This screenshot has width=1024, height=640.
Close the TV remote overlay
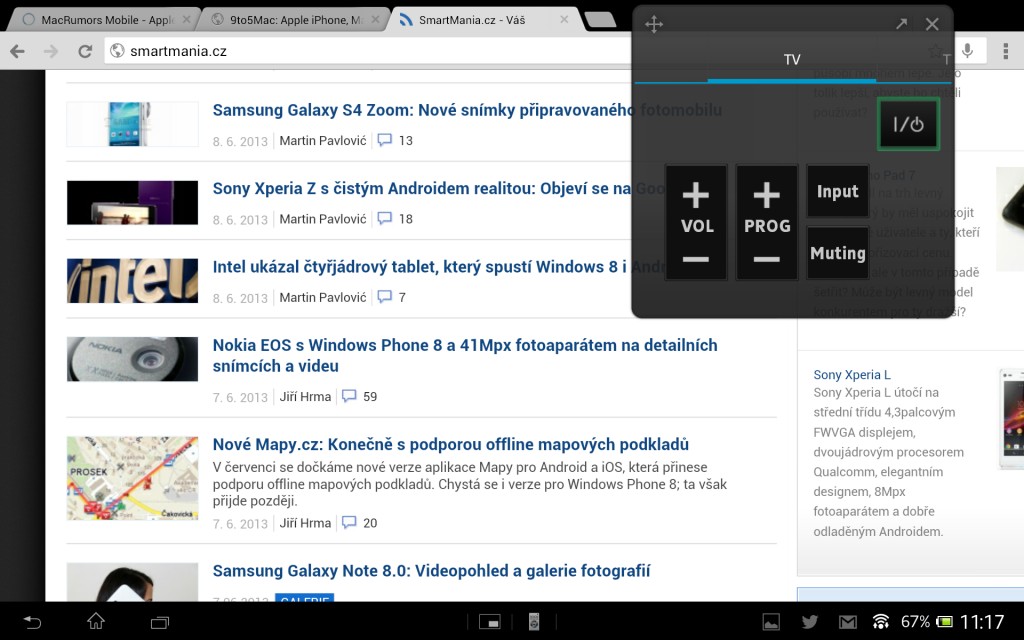pyautogui.click(x=932, y=24)
